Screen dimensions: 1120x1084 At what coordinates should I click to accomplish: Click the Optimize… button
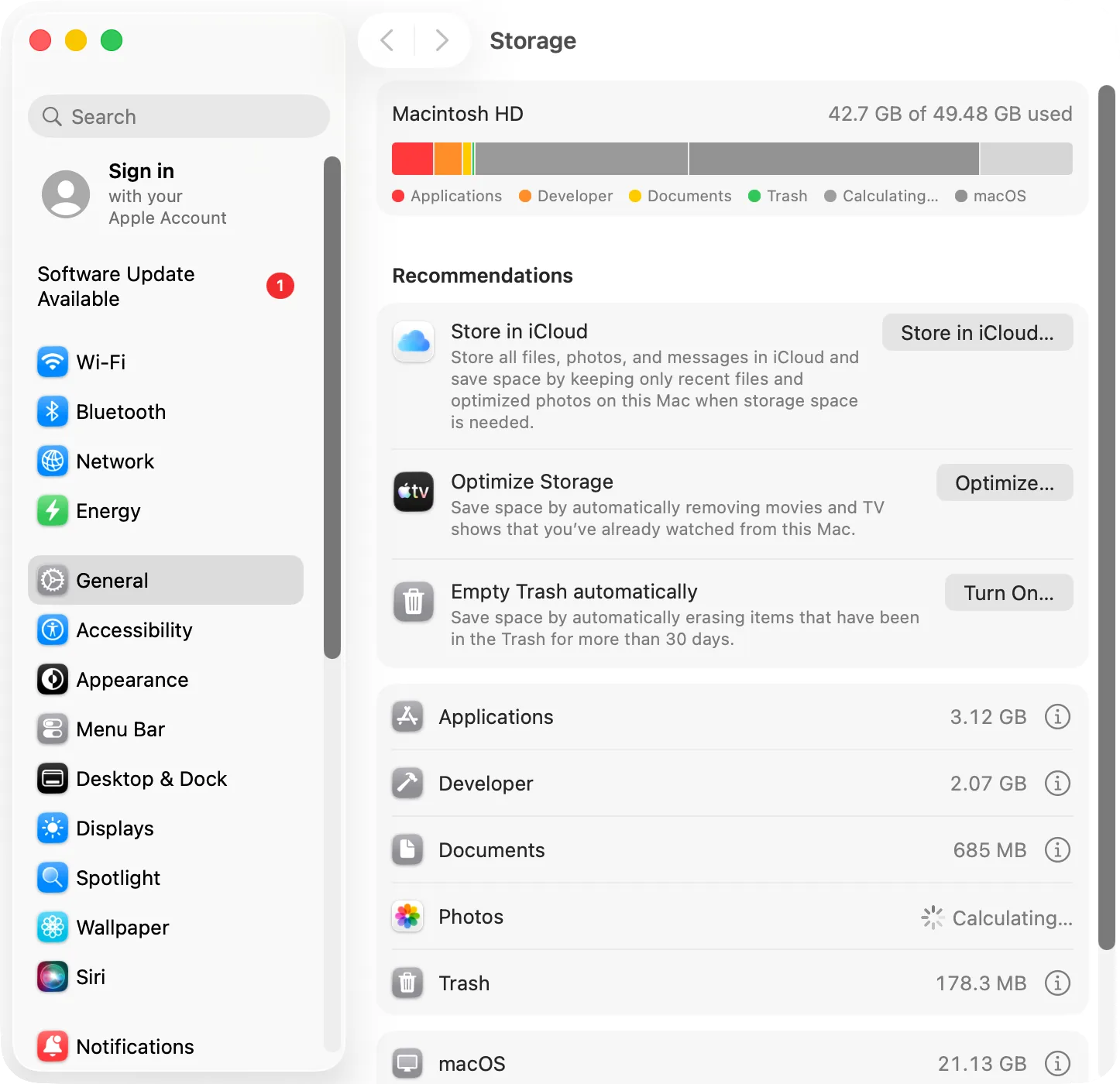[1005, 482]
